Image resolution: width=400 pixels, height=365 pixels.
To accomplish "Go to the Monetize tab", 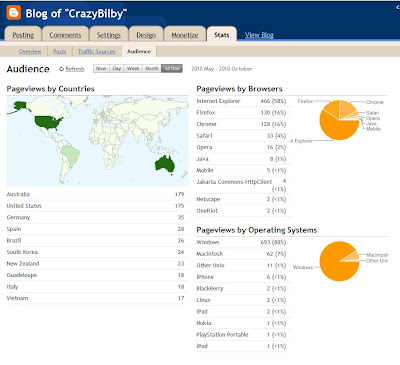I will coord(185,35).
